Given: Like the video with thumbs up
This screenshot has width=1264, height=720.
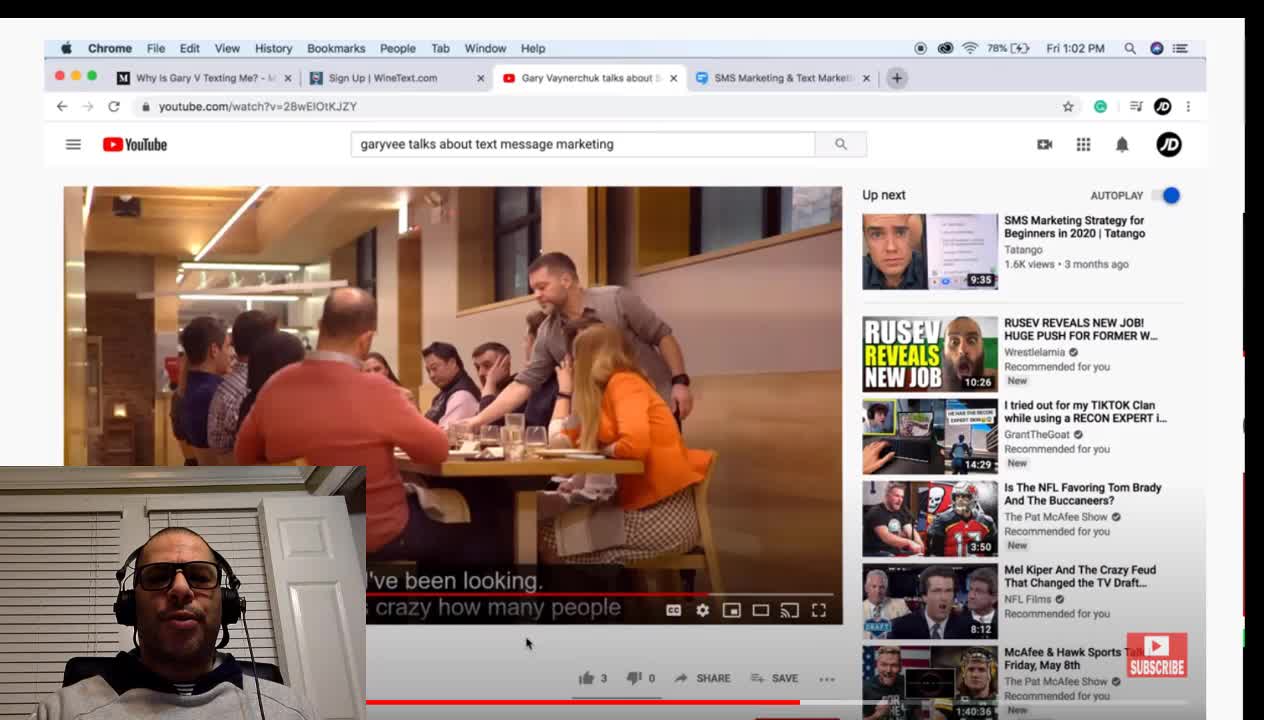Looking at the screenshot, I should point(592,678).
